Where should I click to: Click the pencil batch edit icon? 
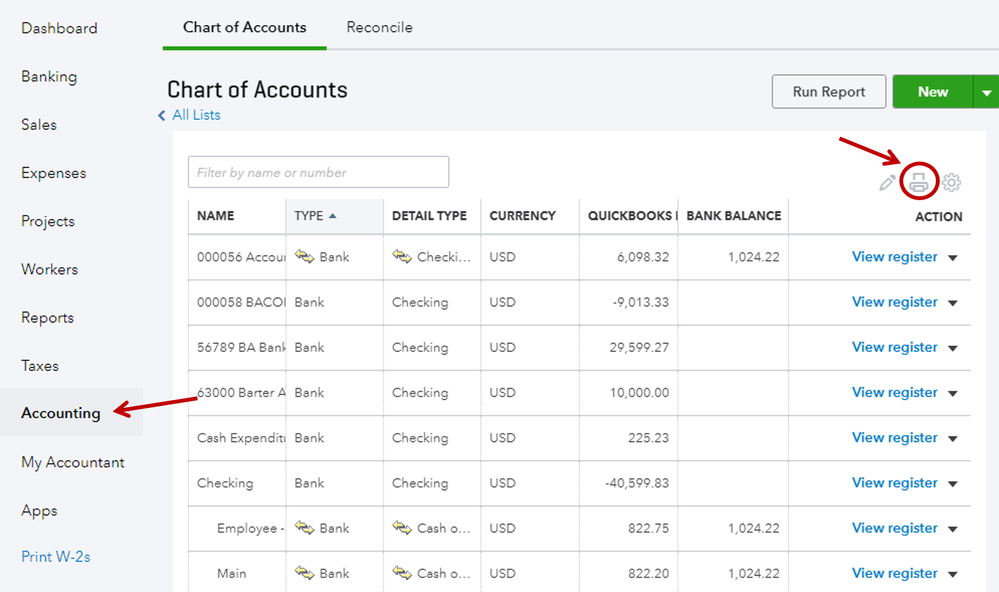[887, 183]
